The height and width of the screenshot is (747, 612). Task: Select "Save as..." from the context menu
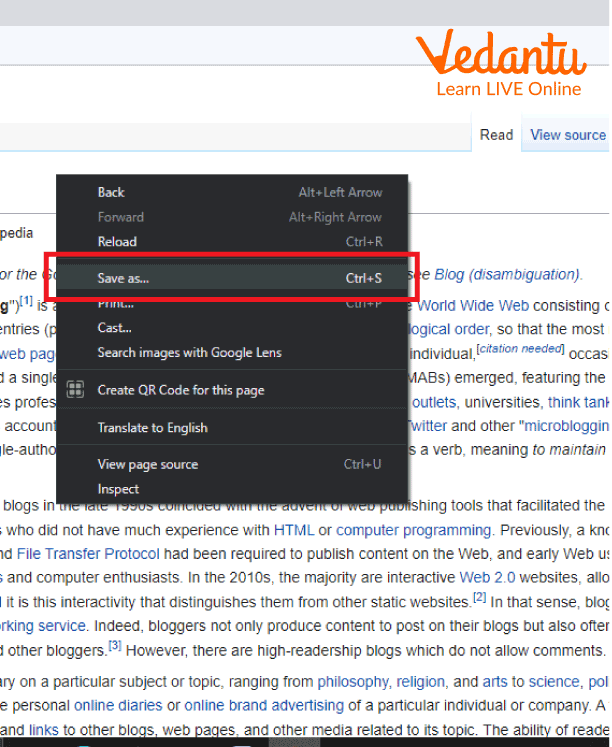tap(123, 279)
